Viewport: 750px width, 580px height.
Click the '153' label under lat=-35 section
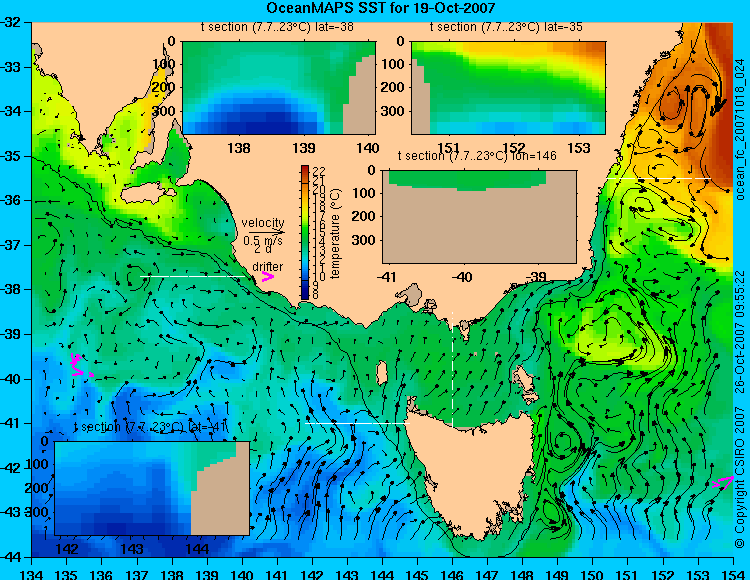pos(579,148)
